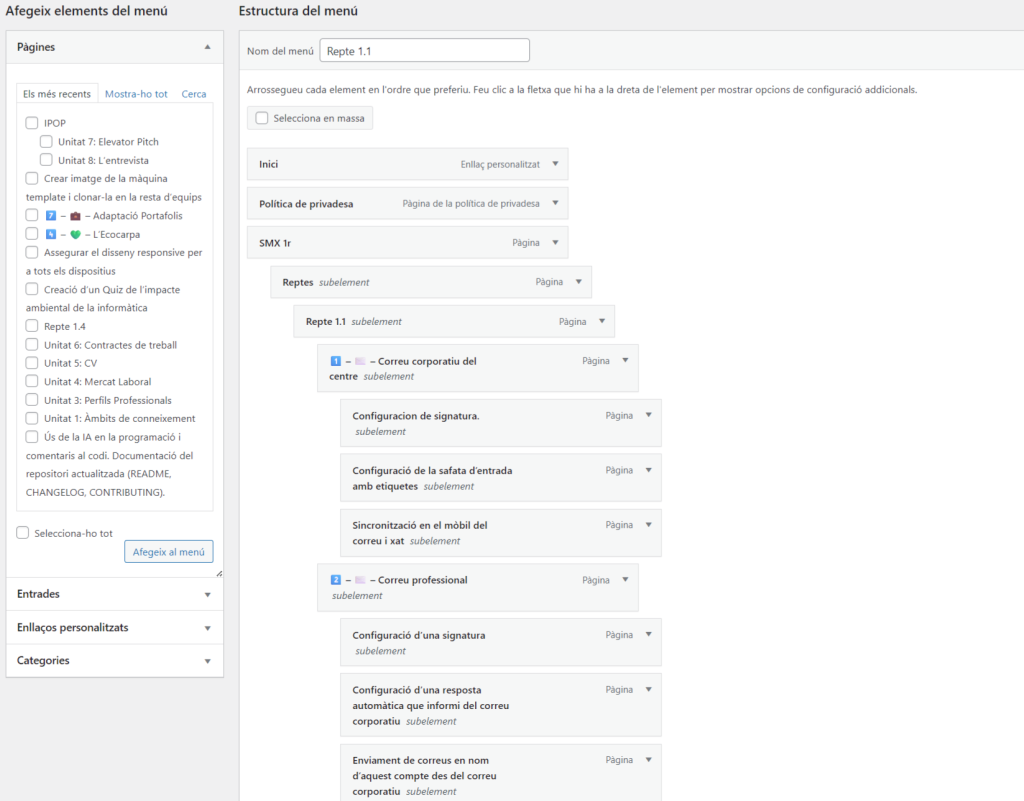
Task: Open options arrow for Política de privadesa
Action: tap(555, 203)
